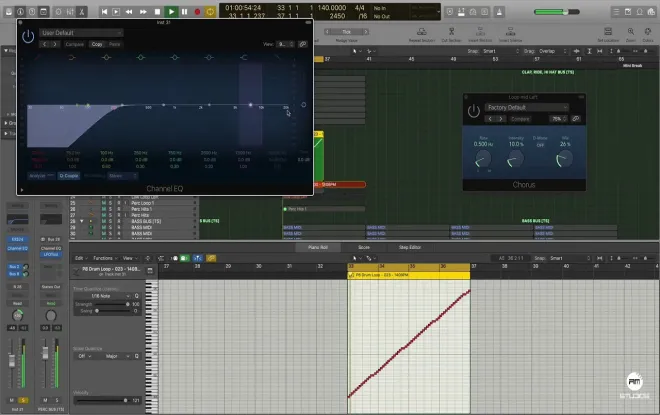
Task: Open Quick Help question-mark icon
Action: click(x=32, y=12)
